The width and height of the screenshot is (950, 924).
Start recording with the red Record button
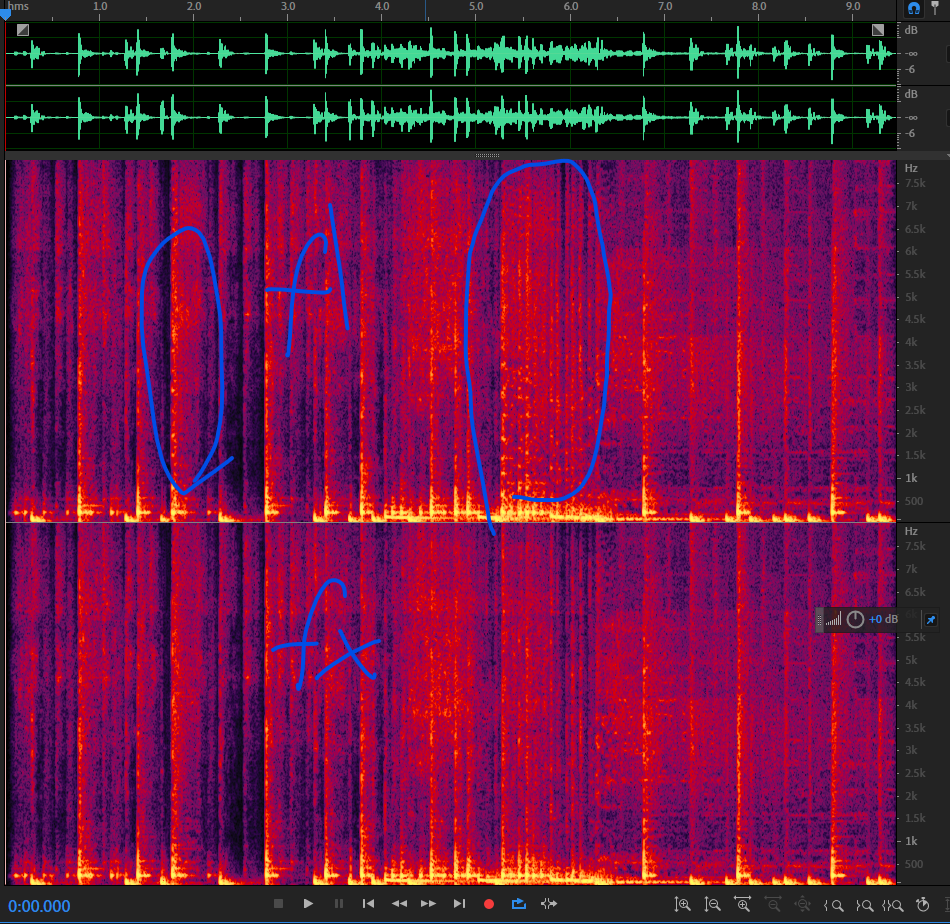(x=489, y=904)
